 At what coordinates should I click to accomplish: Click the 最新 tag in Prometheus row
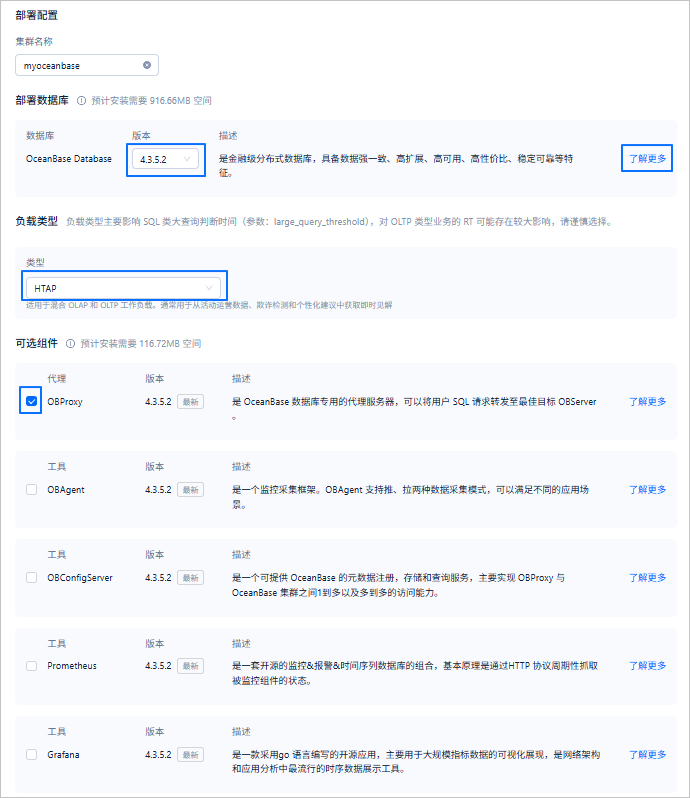pos(190,666)
